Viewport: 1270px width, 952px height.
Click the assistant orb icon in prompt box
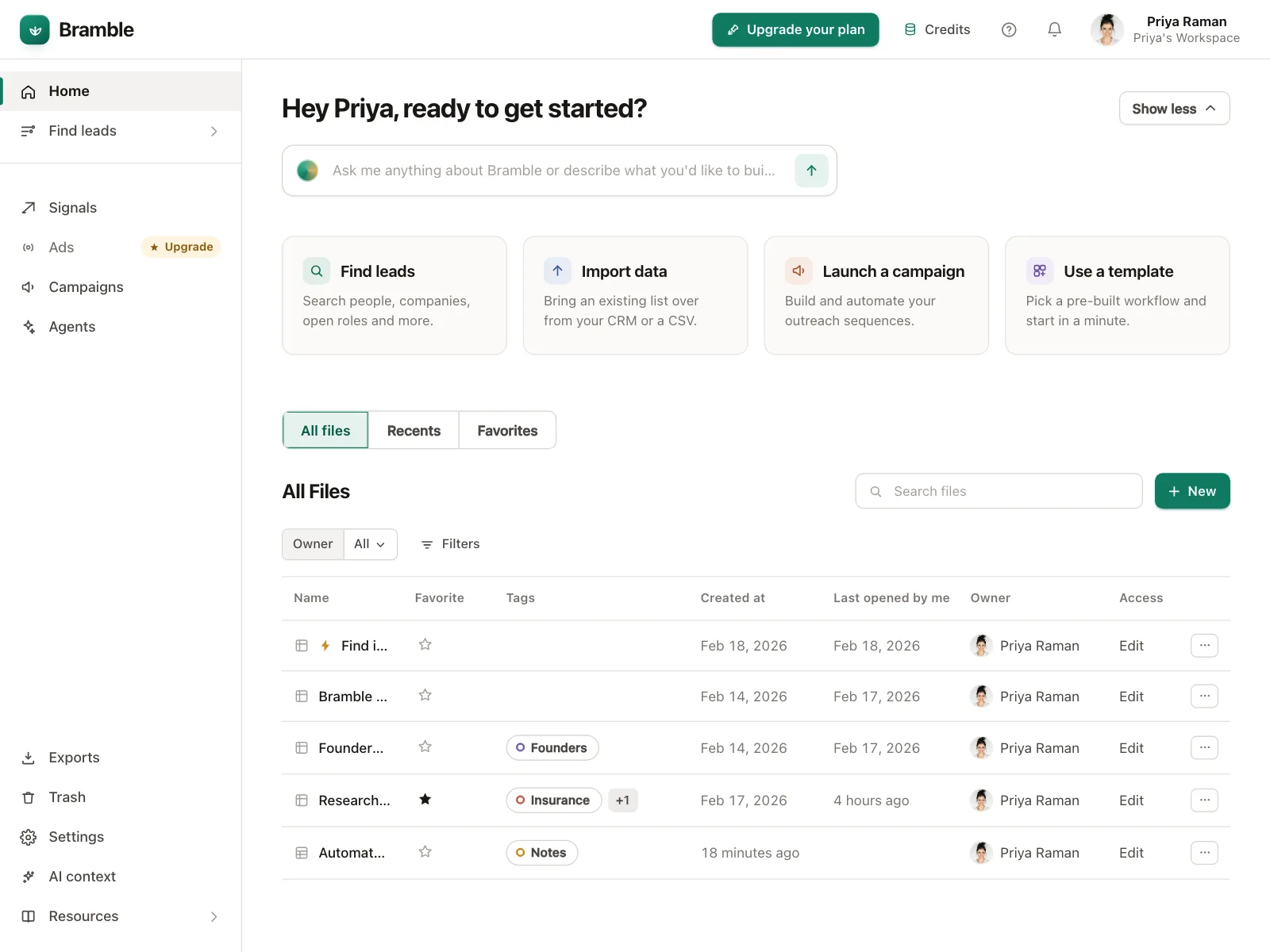point(307,171)
